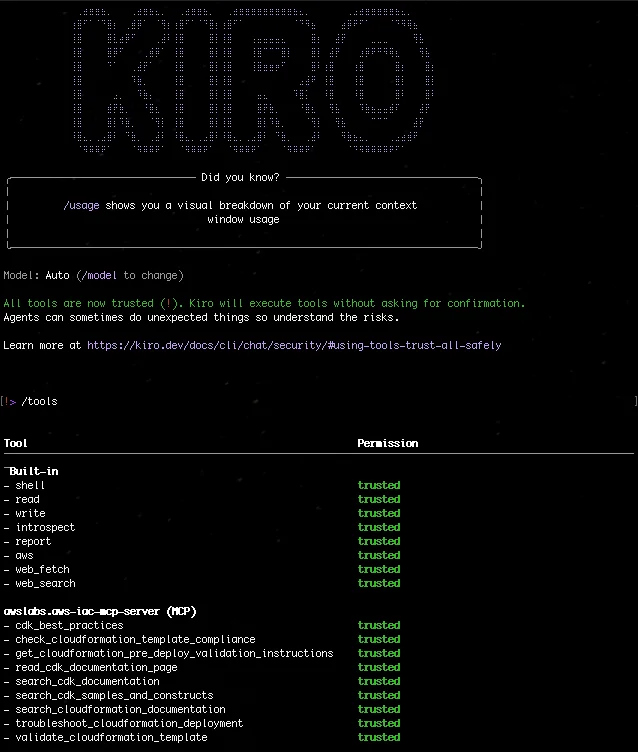This screenshot has height=752, width=638.
Task: Select the web_fetch tool row
Action: coord(202,569)
